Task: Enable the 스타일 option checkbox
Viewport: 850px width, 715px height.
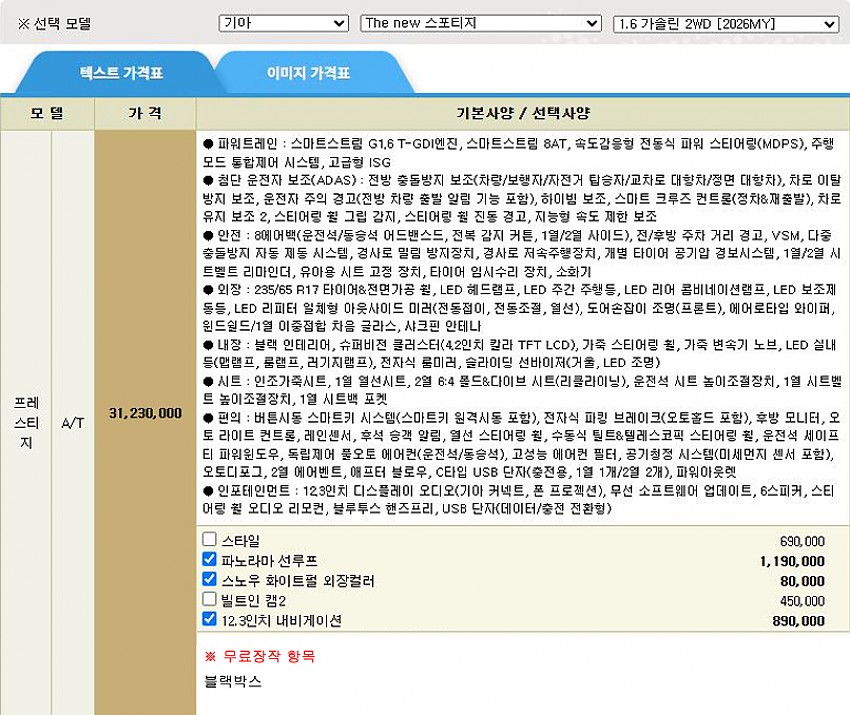Action: click(209, 540)
